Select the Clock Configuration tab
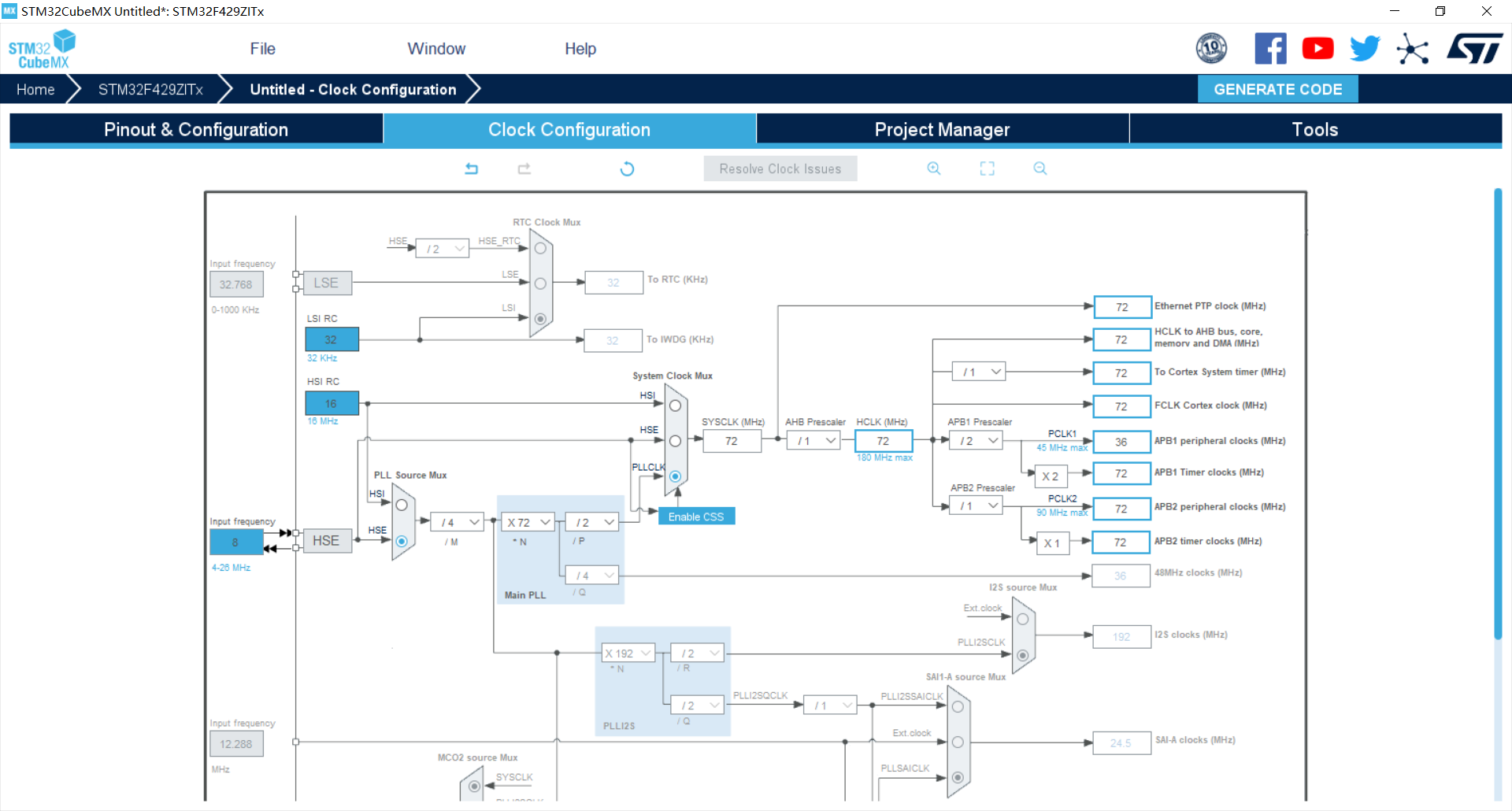The height and width of the screenshot is (811, 1512). click(x=569, y=129)
